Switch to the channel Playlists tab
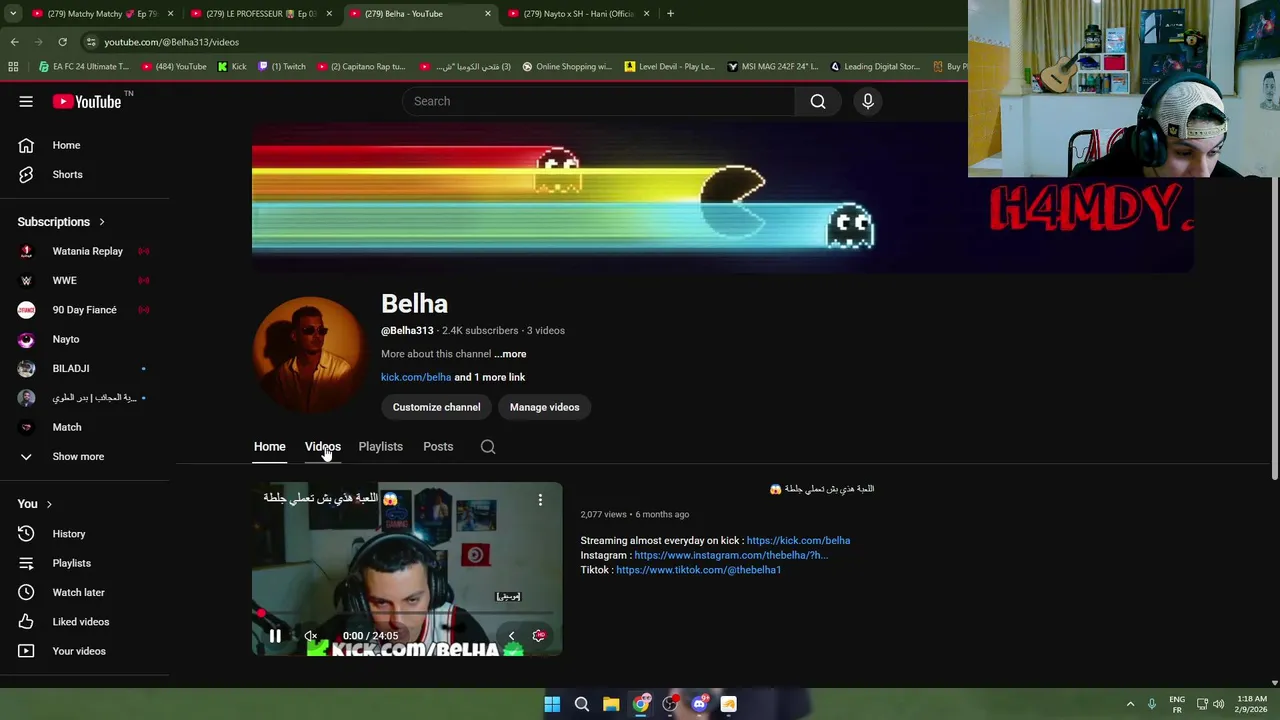1280x720 pixels. (380, 447)
